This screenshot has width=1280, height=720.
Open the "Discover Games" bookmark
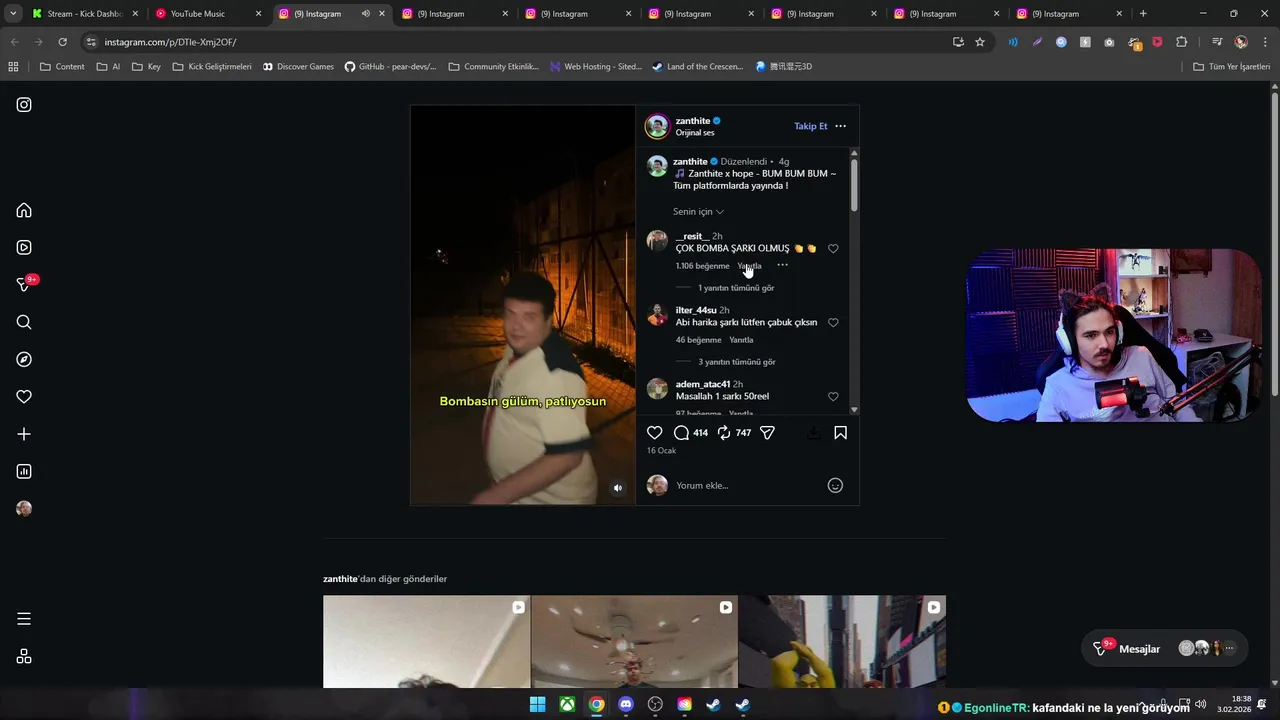[298, 67]
